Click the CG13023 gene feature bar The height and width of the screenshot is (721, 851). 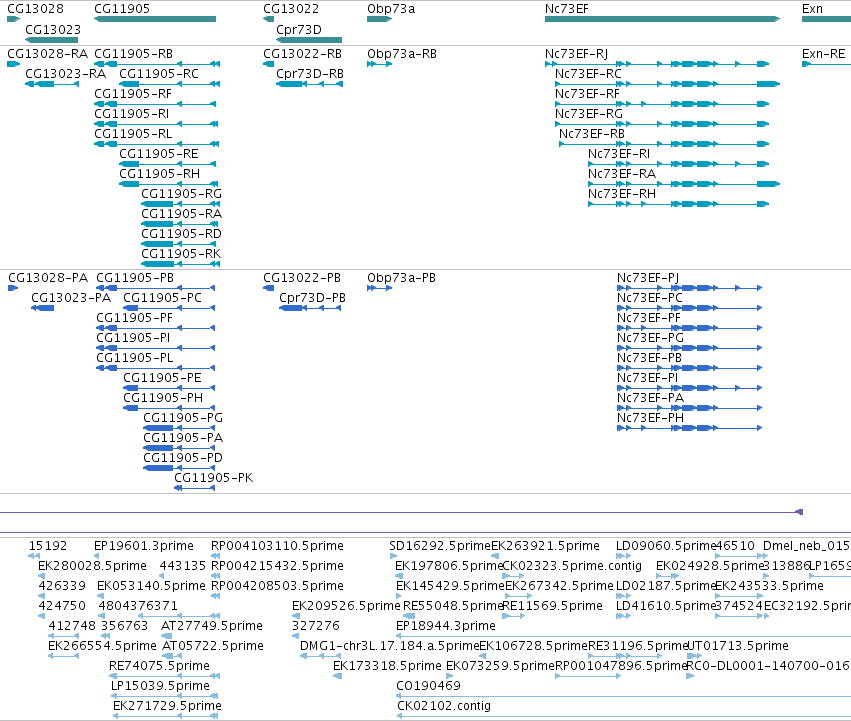point(52,40)
